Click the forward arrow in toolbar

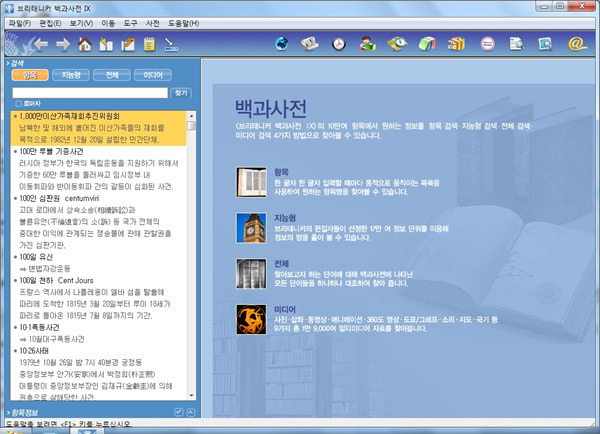point(63,44)
